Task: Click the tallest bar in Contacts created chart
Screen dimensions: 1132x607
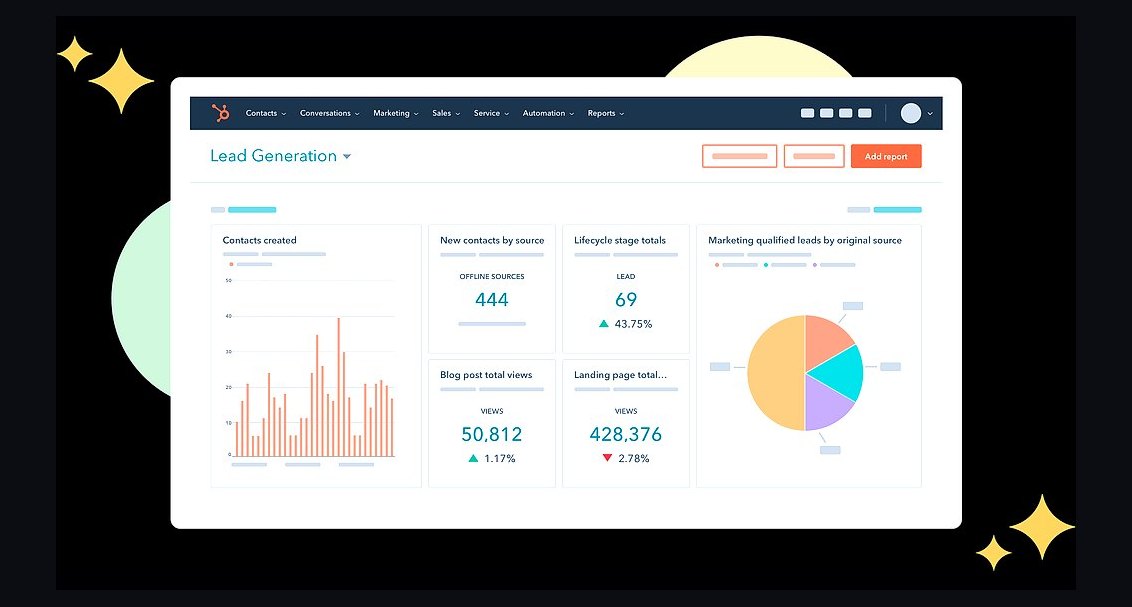Action: point(339,387)
